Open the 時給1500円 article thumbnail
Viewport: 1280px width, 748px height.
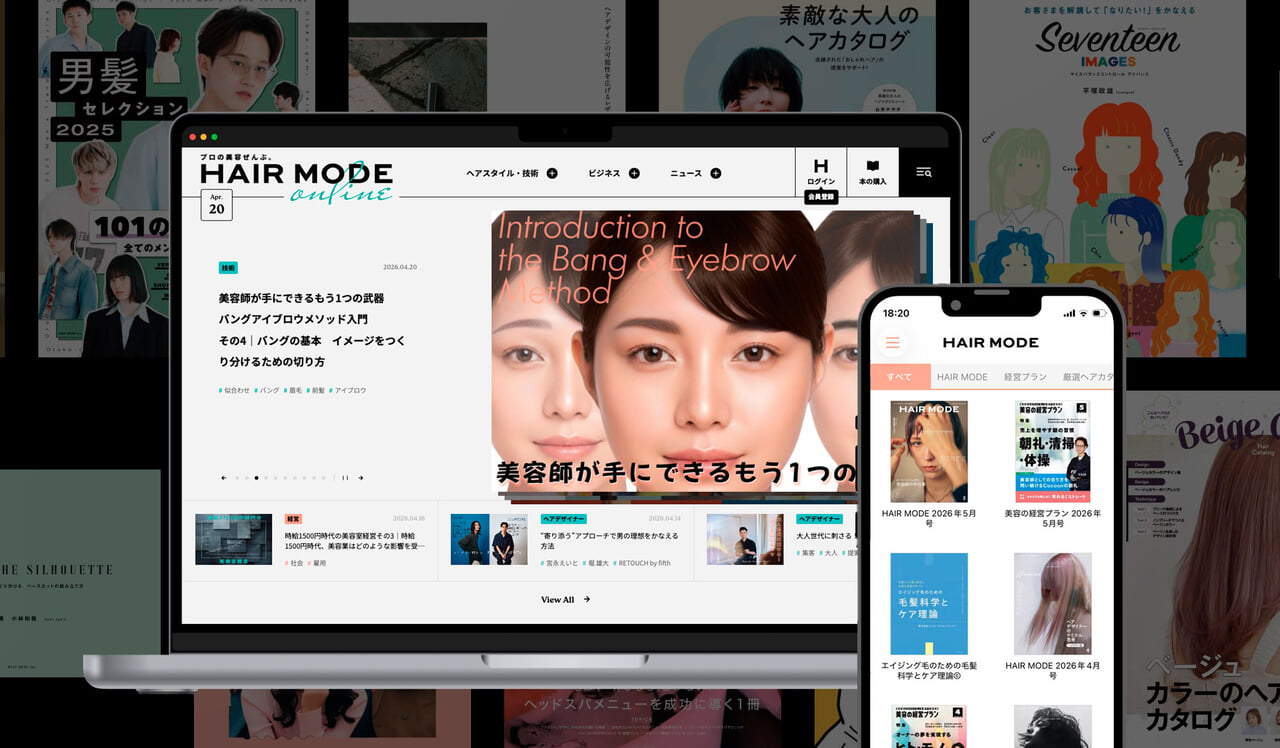[234, 539]
